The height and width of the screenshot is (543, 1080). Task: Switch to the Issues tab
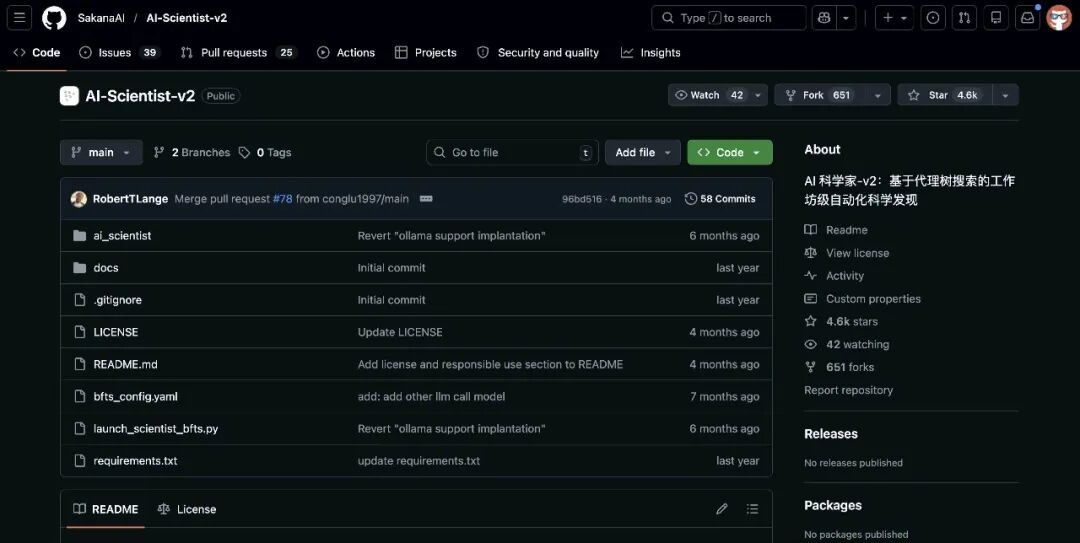(119, 52)
